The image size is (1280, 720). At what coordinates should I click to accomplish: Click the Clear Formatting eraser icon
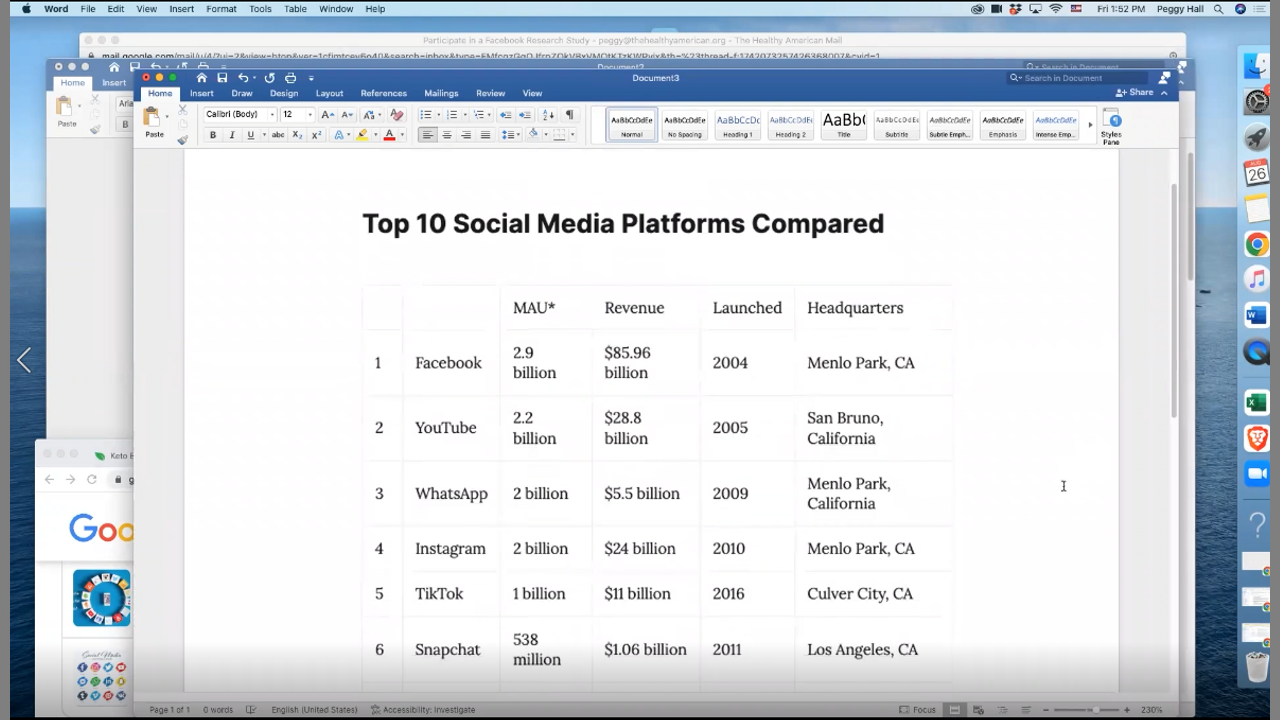(x=397, y=115)
